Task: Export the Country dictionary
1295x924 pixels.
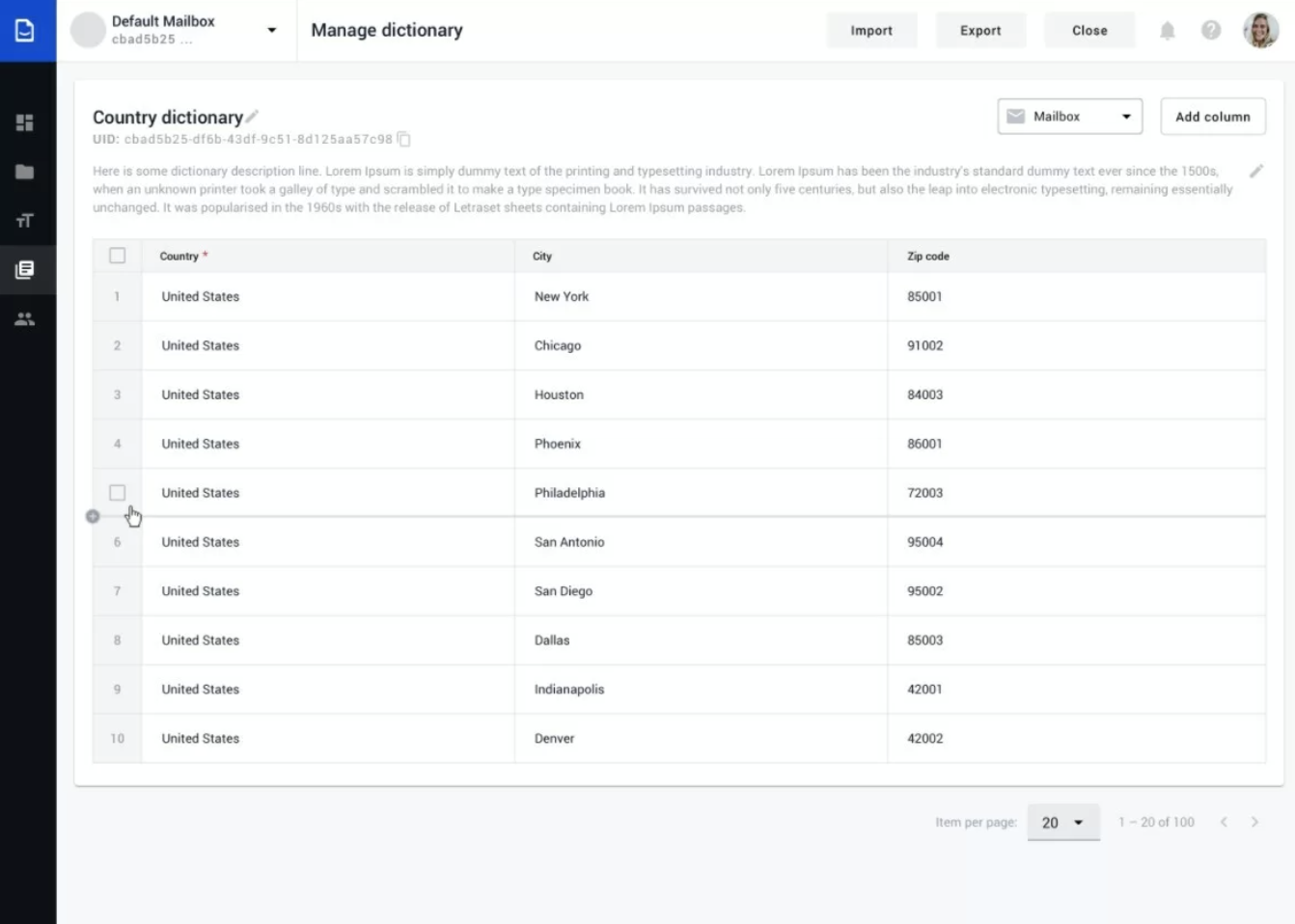Action: [x=980, y=30]
